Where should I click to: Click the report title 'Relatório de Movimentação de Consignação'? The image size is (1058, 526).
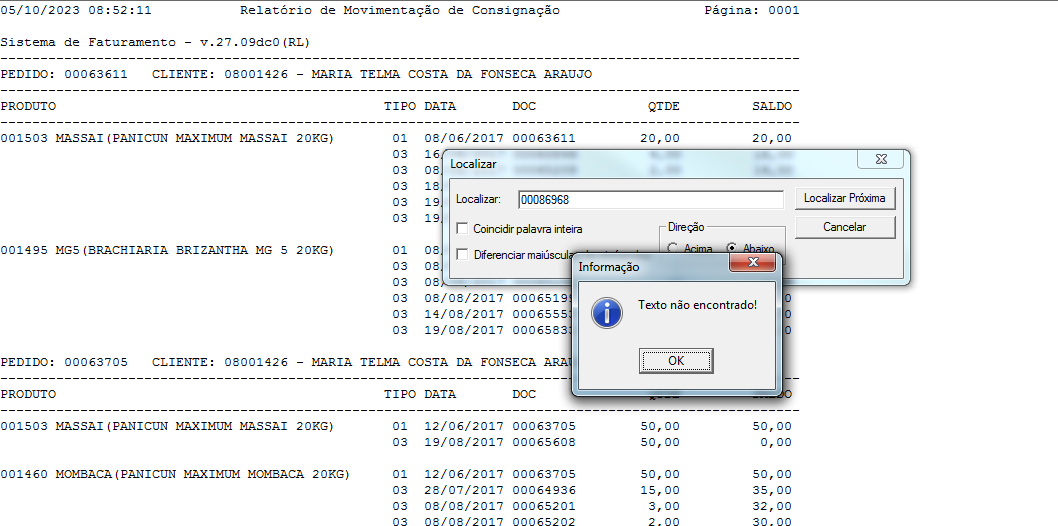[399, 10]
